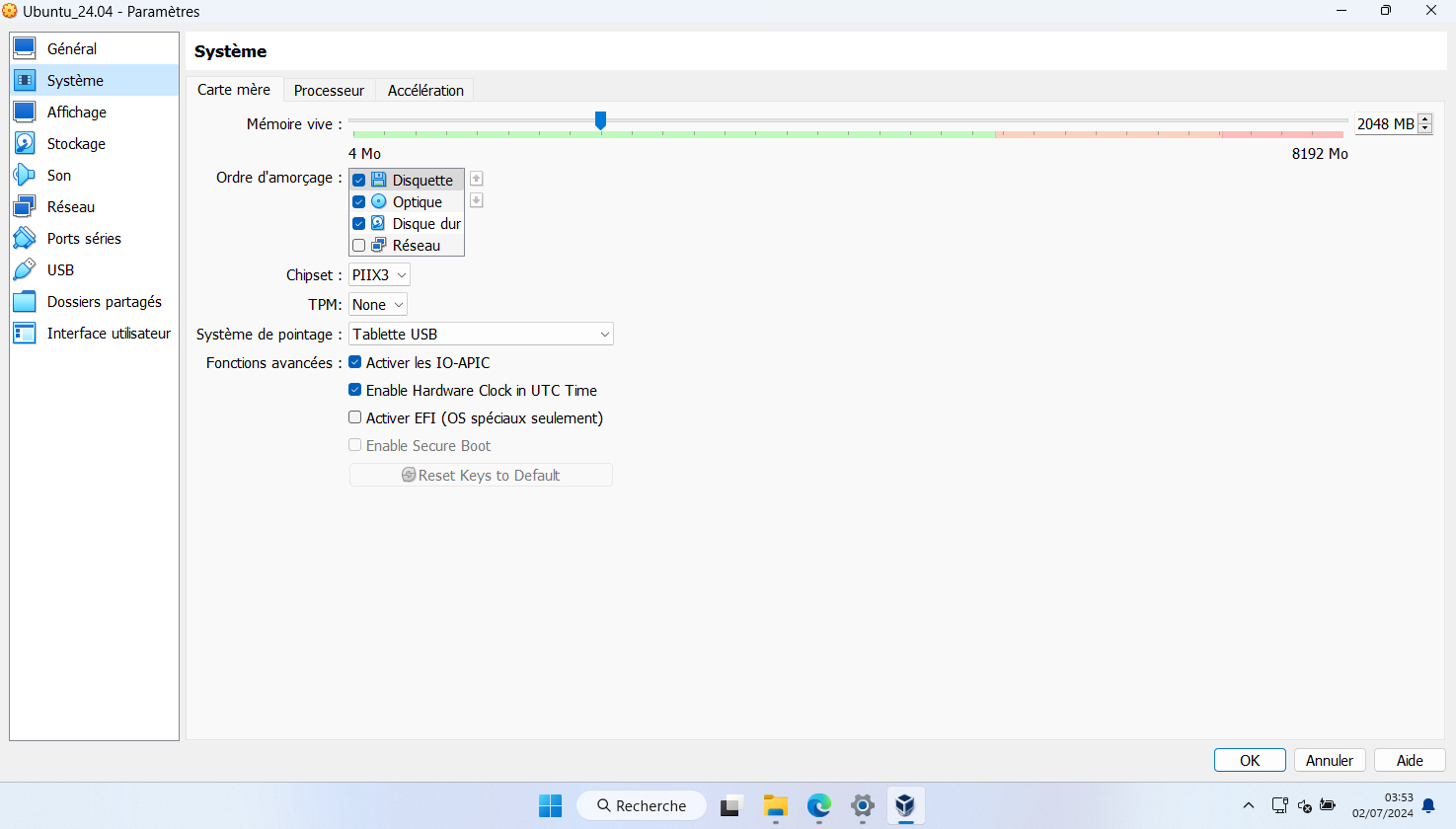Move boot item down with arrow button

(477, 200)
